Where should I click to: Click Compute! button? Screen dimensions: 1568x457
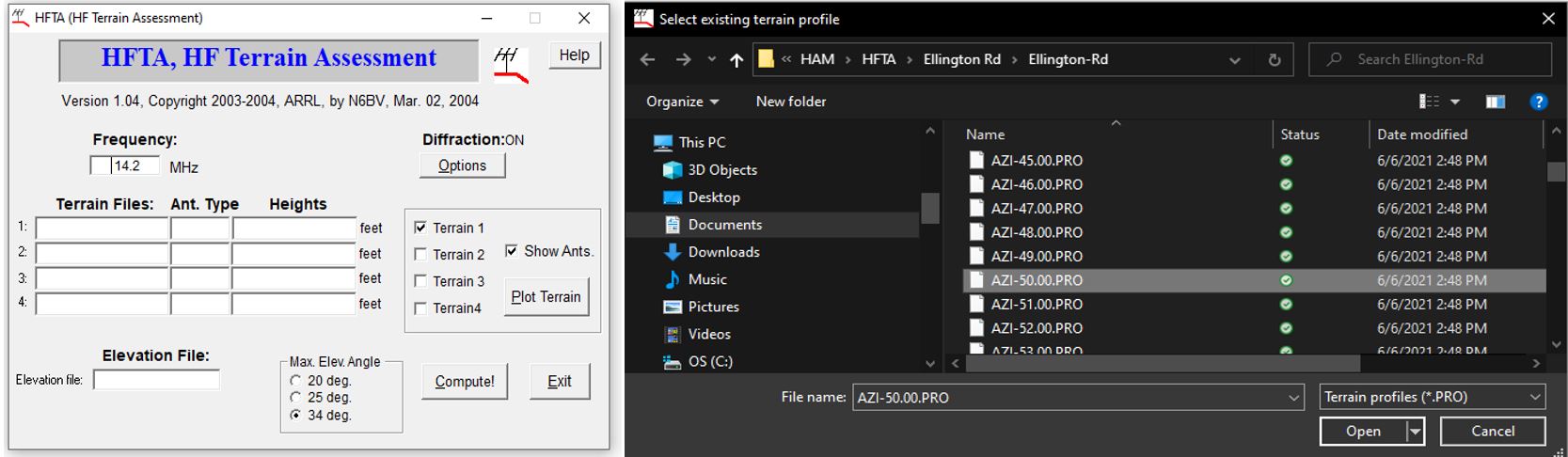pos(465,382)
